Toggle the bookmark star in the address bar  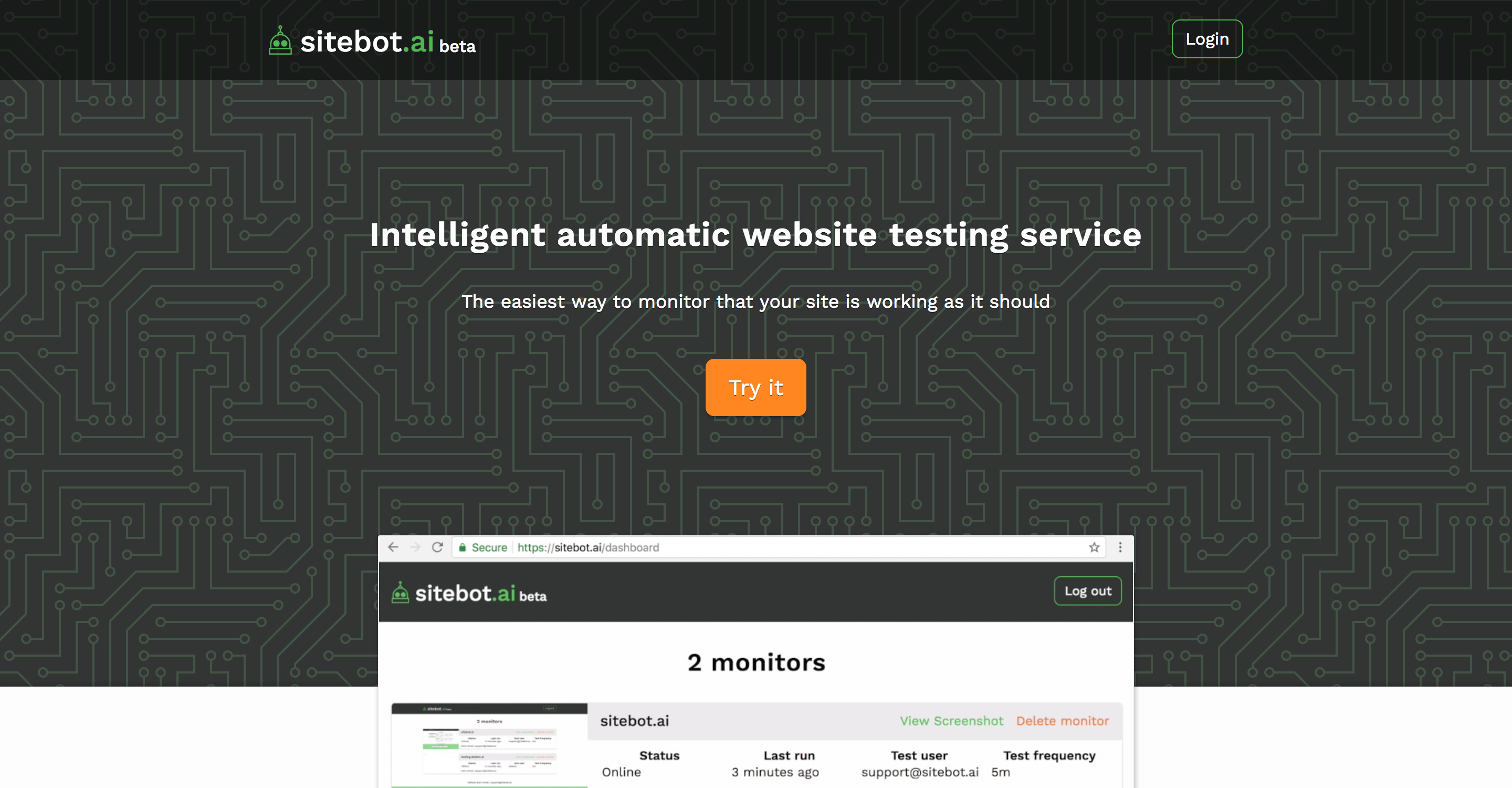[1094, 547]
